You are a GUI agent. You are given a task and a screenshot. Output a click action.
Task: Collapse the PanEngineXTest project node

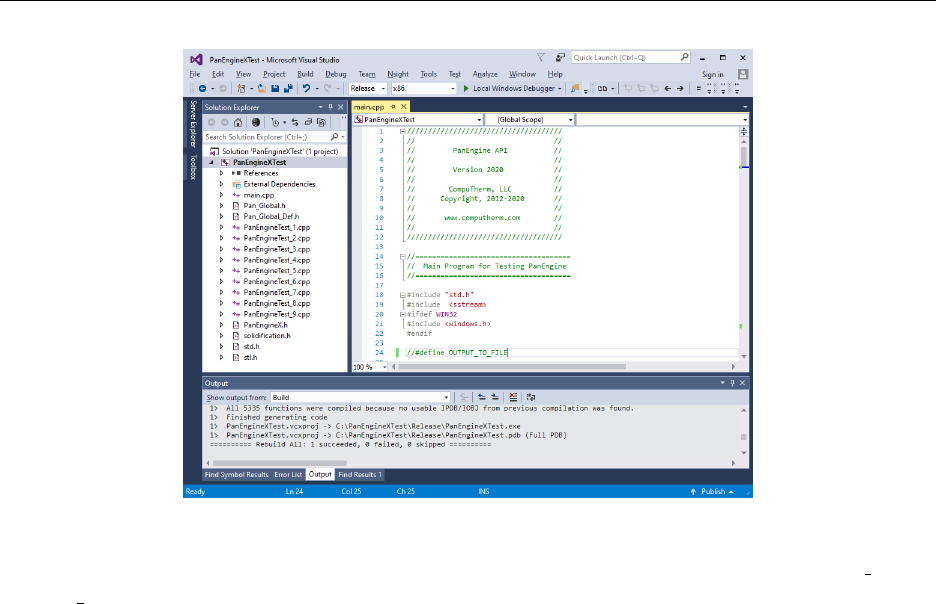(x=211, y=162)
